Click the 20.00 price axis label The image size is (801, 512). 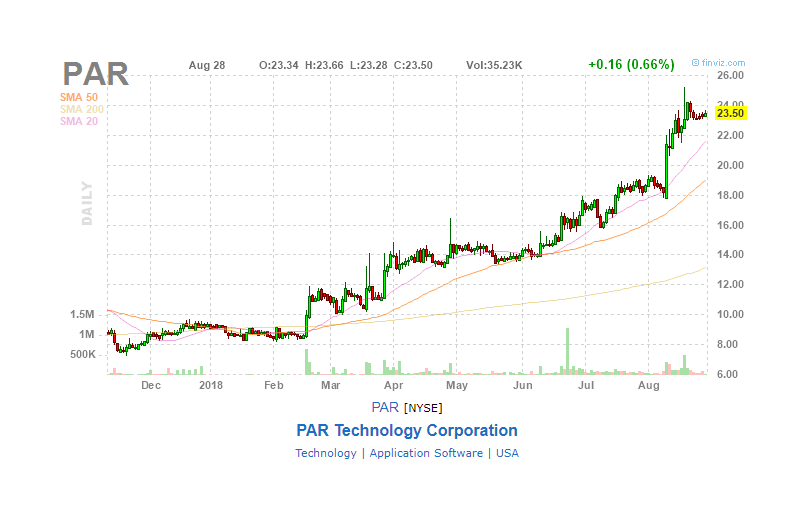[731, 165]
